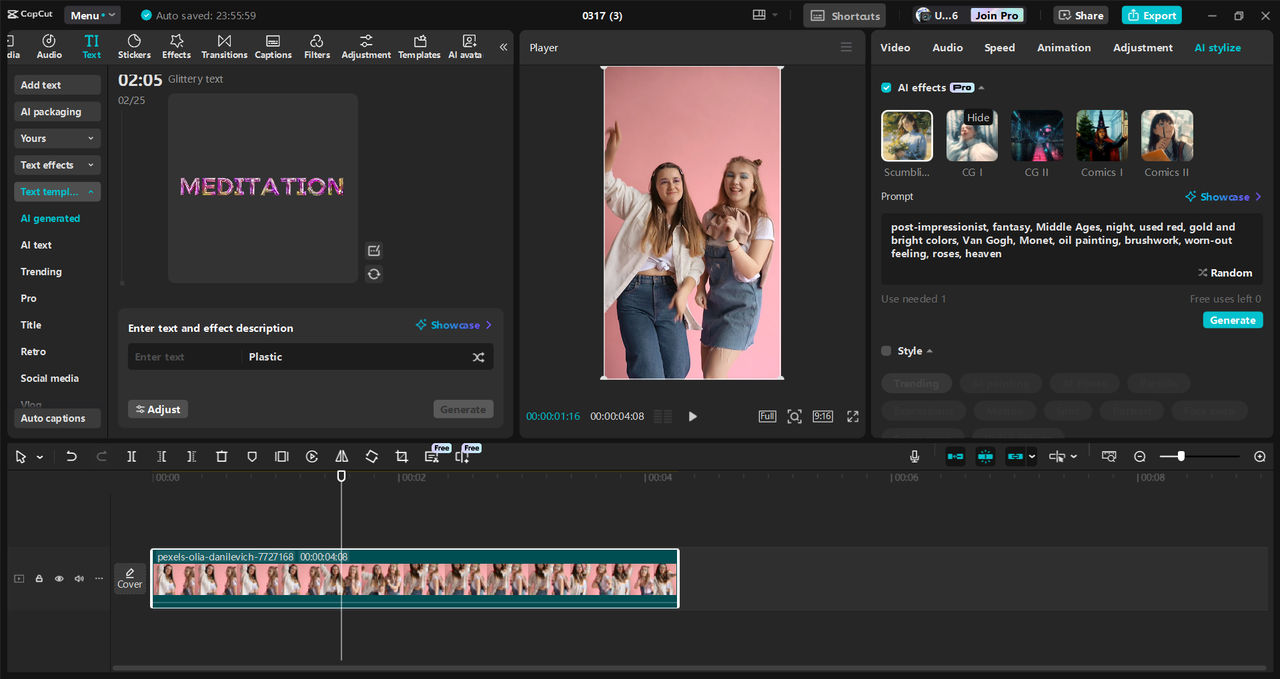
Task: Enter fullscreen preview in the player
Action: [x=853, y=416]
